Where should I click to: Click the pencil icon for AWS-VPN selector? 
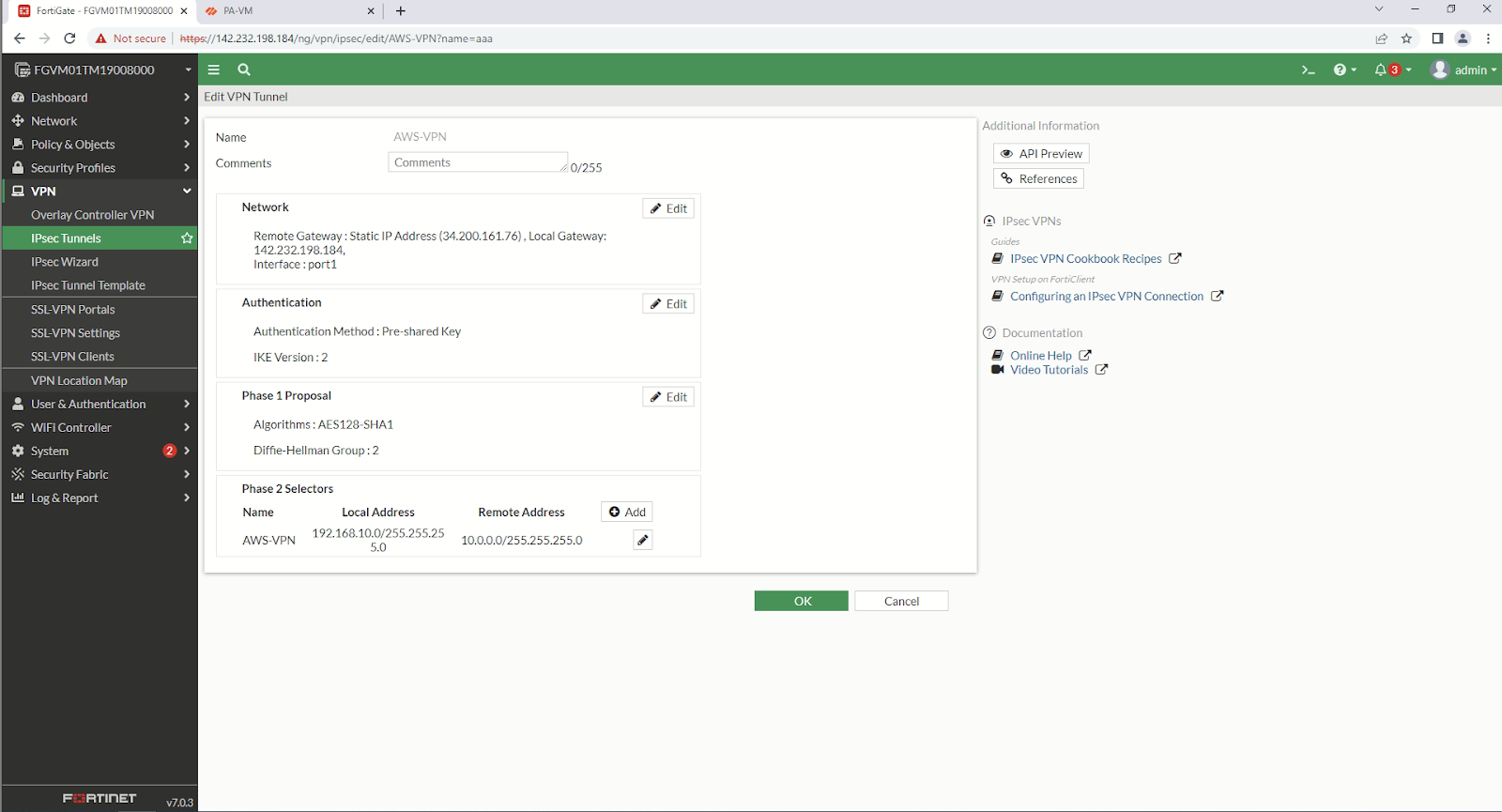(643, 540)
